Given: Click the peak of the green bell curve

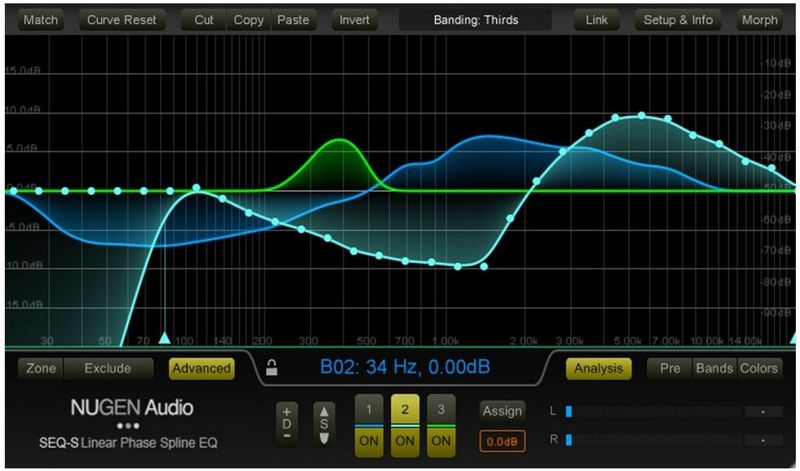Looking at the screenshot, I should pos(340,140).
